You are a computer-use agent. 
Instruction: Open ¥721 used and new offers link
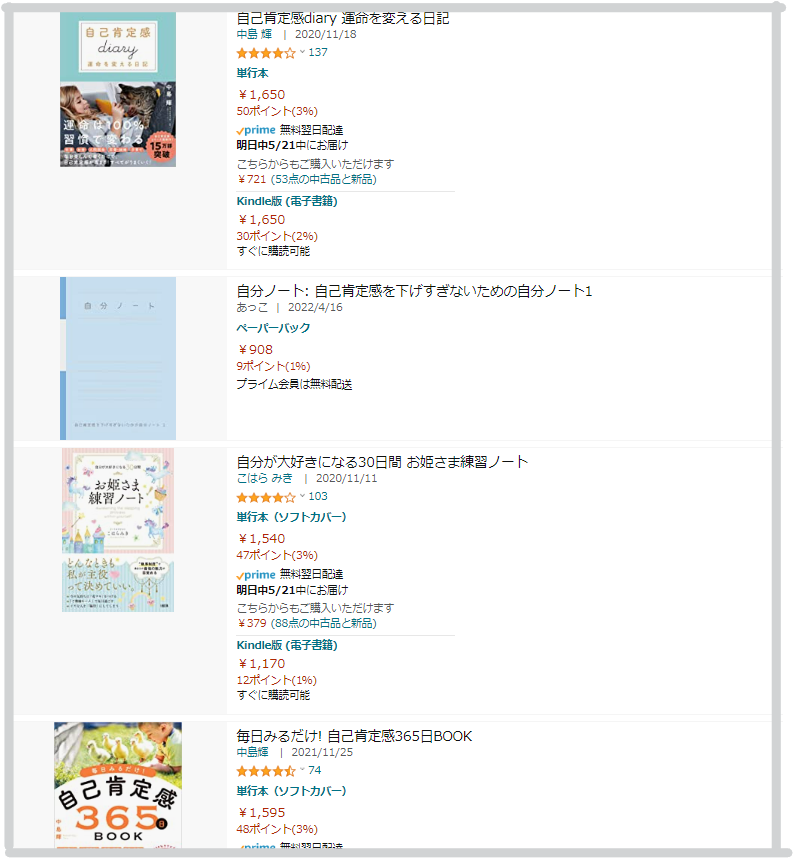[306, 179]
